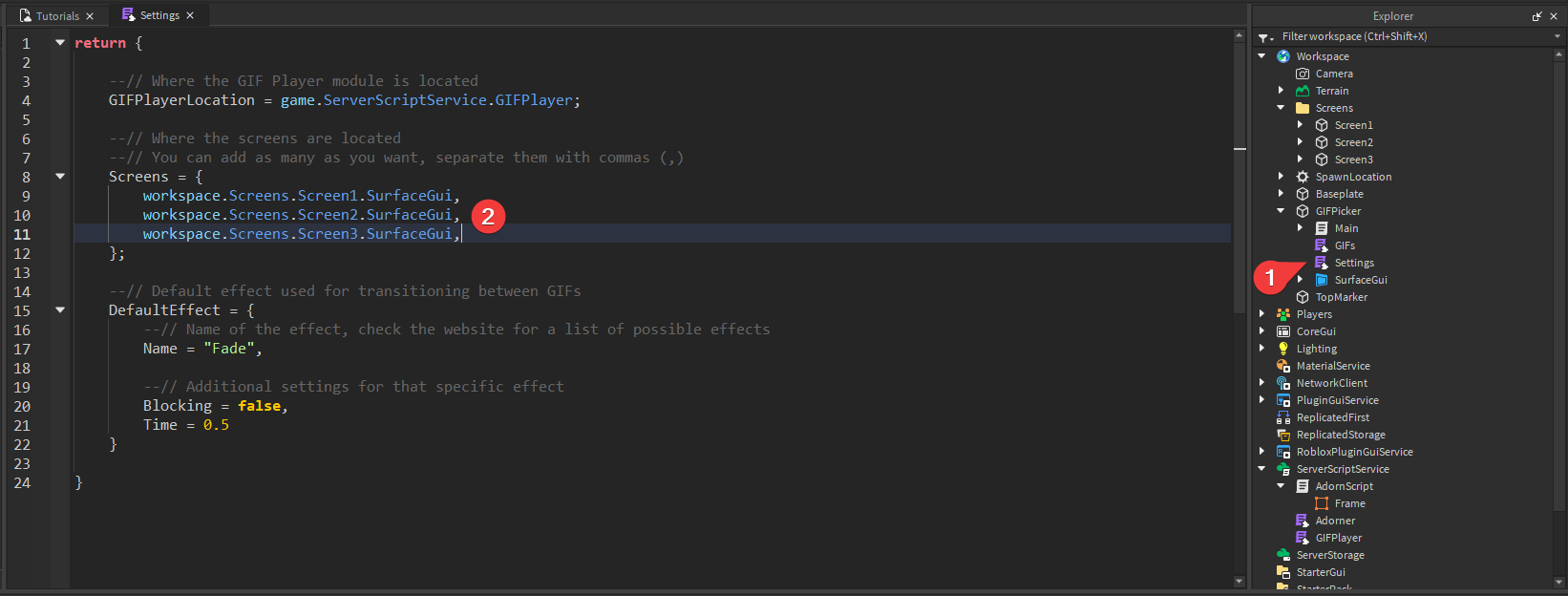
Task: Click the Workspace globe icon in Explorer
Action: [x=1283, y=56]
